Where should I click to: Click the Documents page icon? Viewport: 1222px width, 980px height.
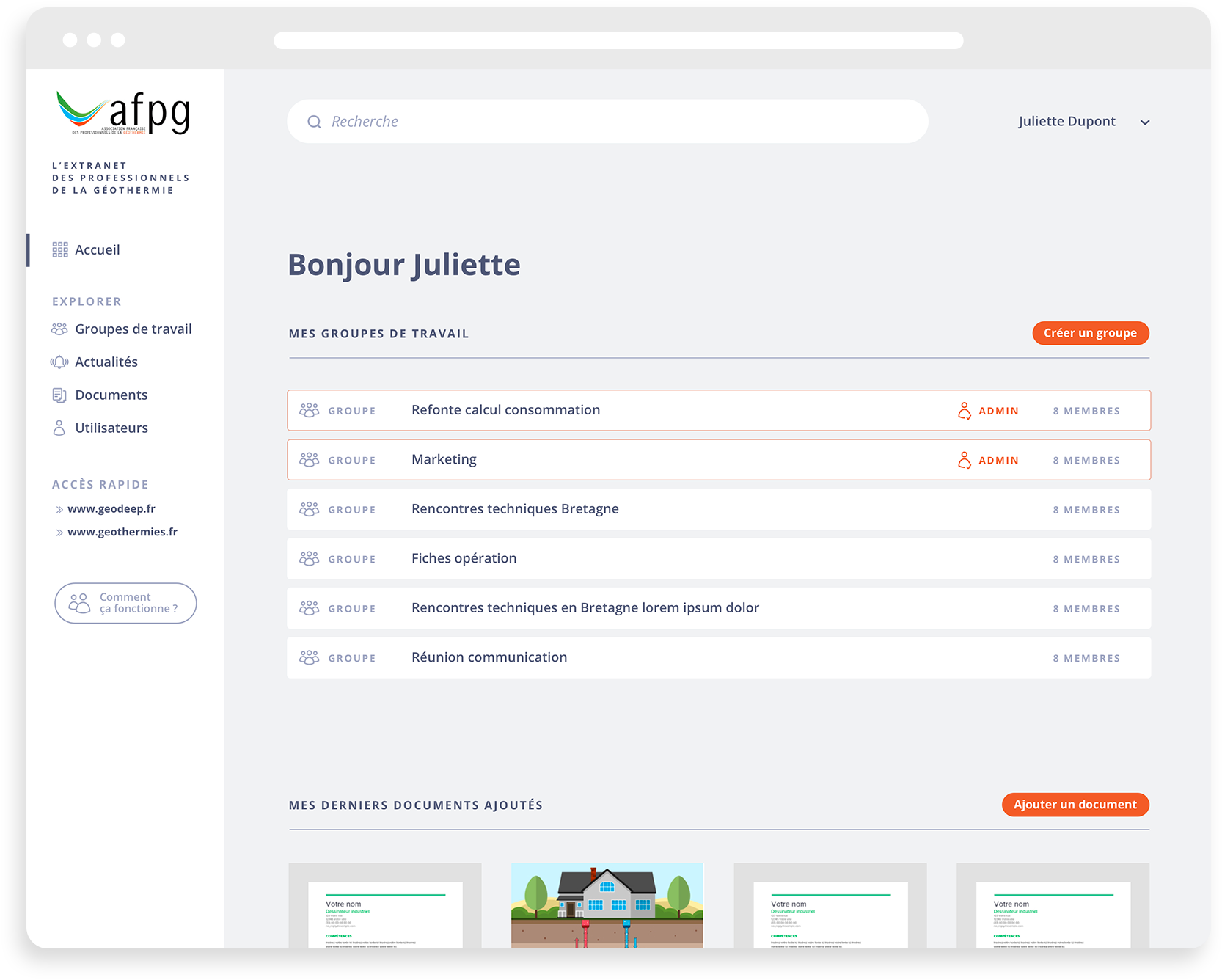pyautogui.click(x=59, y=395)
